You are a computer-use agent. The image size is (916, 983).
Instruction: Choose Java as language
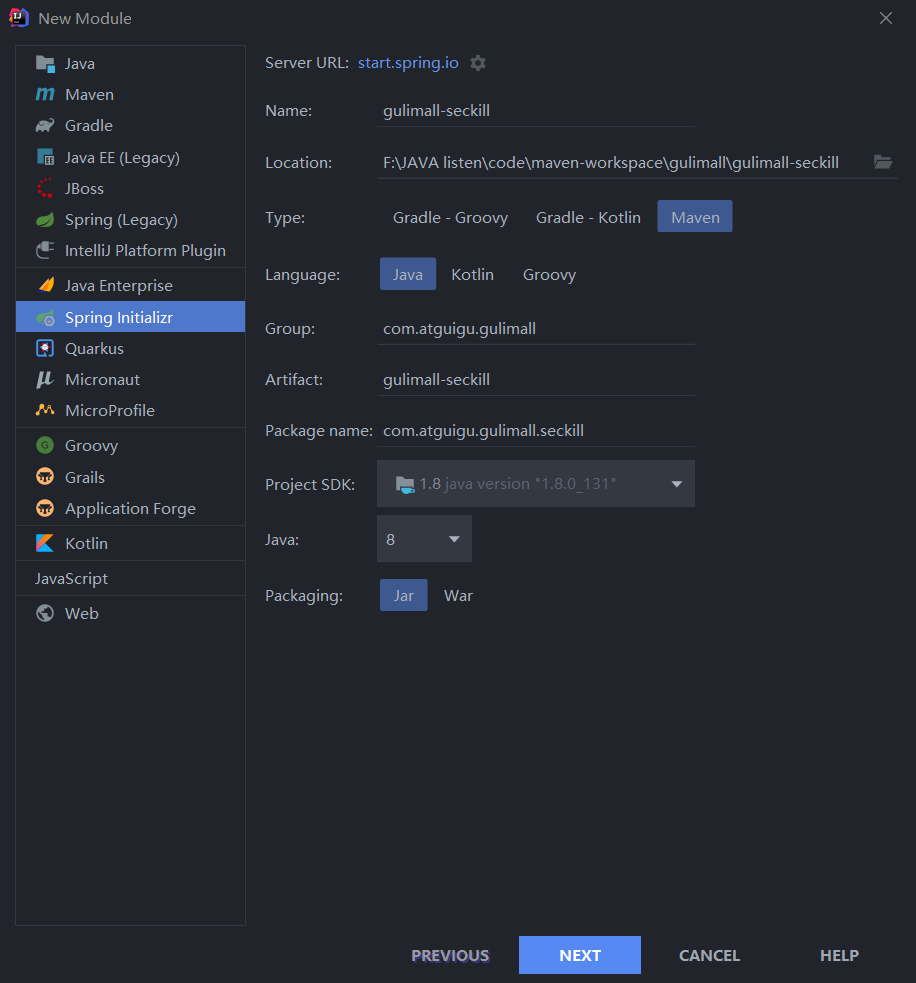(408, 274)
